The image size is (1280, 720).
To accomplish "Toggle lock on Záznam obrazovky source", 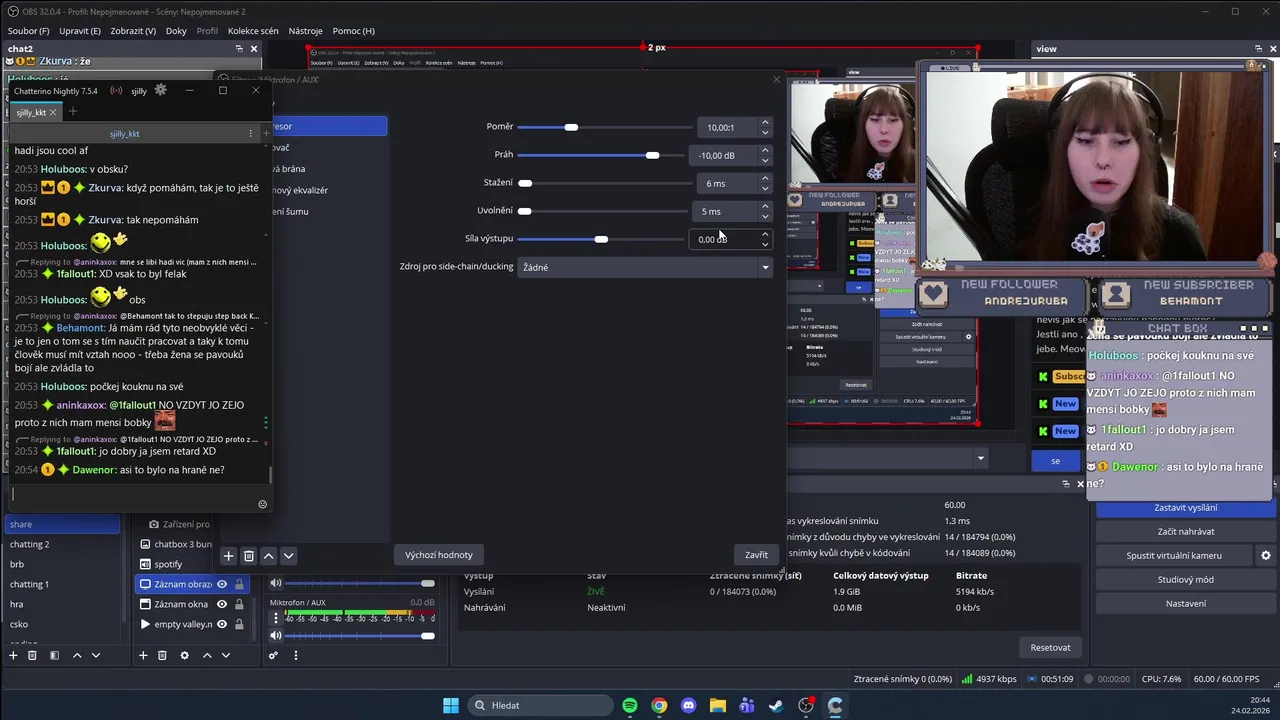I will 239,584.
